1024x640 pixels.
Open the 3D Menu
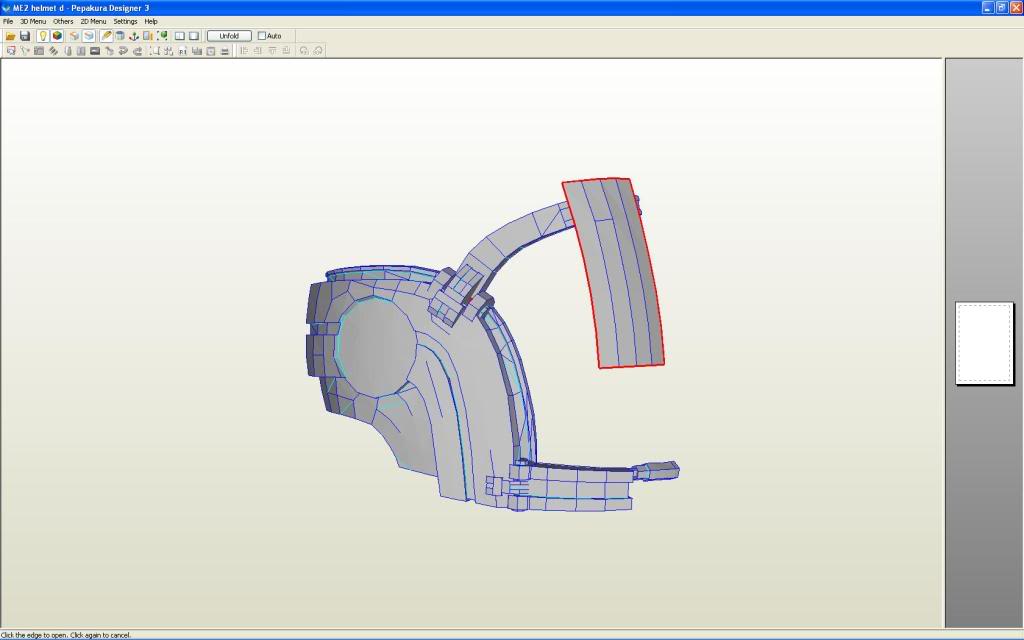[x=33, y=22]
